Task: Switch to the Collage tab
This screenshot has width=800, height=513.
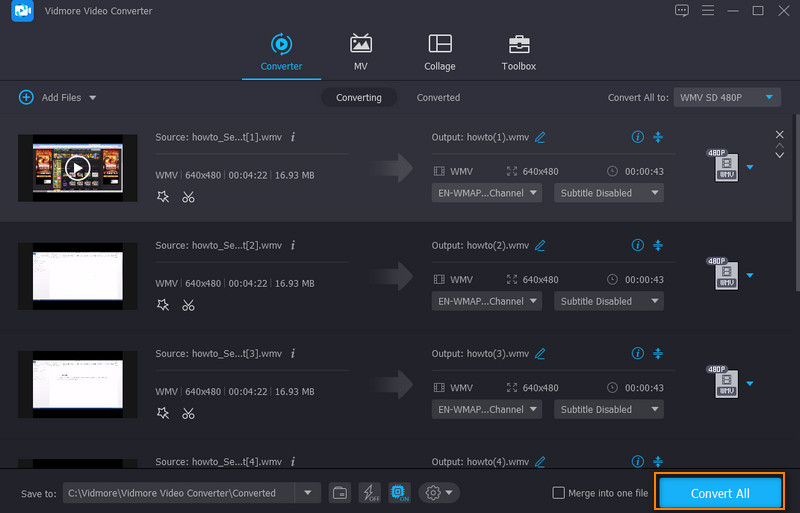Action: pos(439,52)
